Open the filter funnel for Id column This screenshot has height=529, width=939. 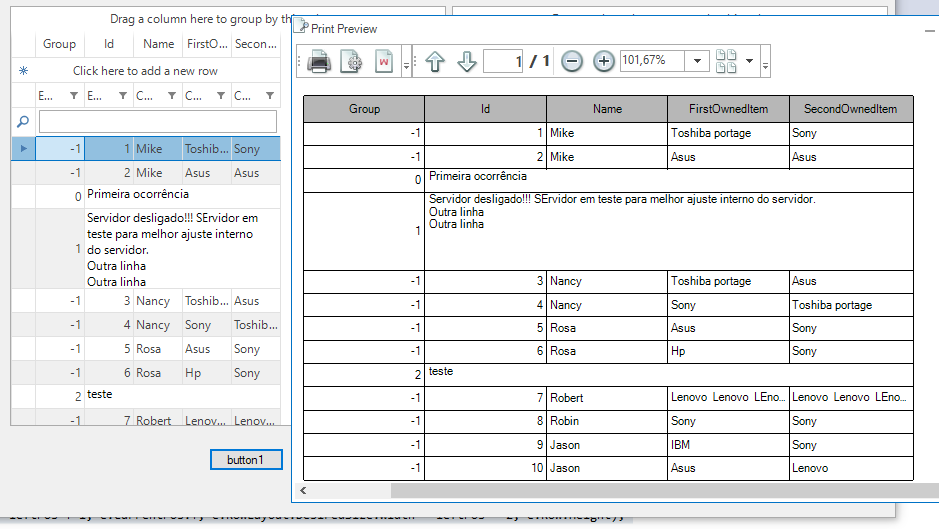tap(122, 96)
